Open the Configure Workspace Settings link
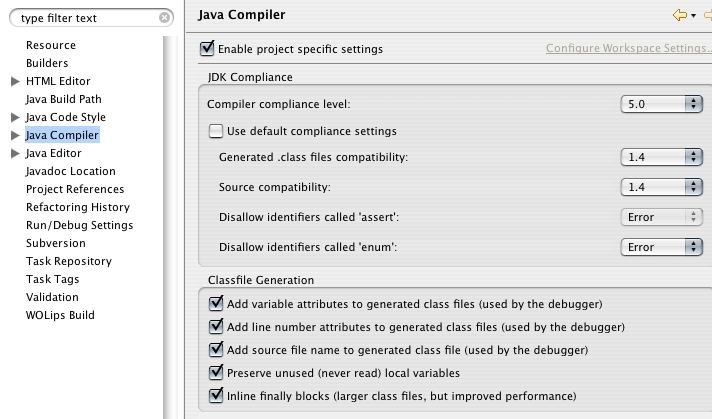The image size is (712, 419). tap(628, 48)
